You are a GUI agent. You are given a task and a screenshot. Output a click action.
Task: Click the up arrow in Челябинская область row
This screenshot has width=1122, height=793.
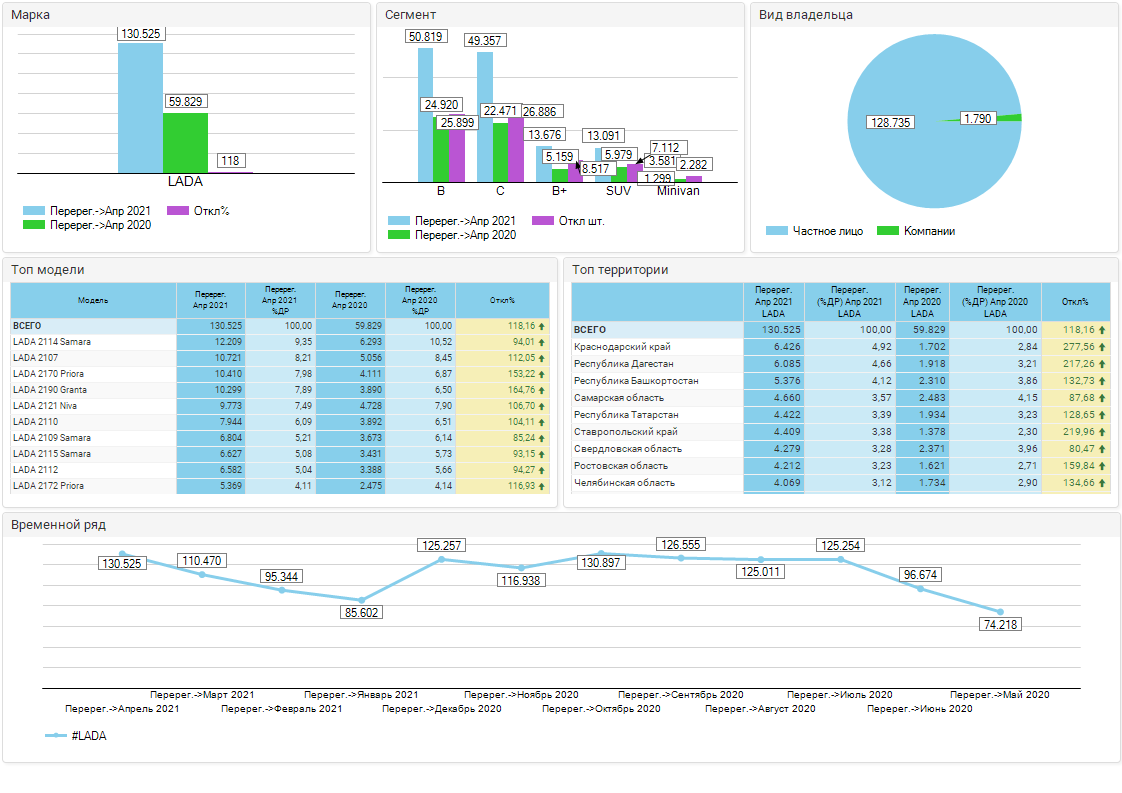coord(1103,483)
